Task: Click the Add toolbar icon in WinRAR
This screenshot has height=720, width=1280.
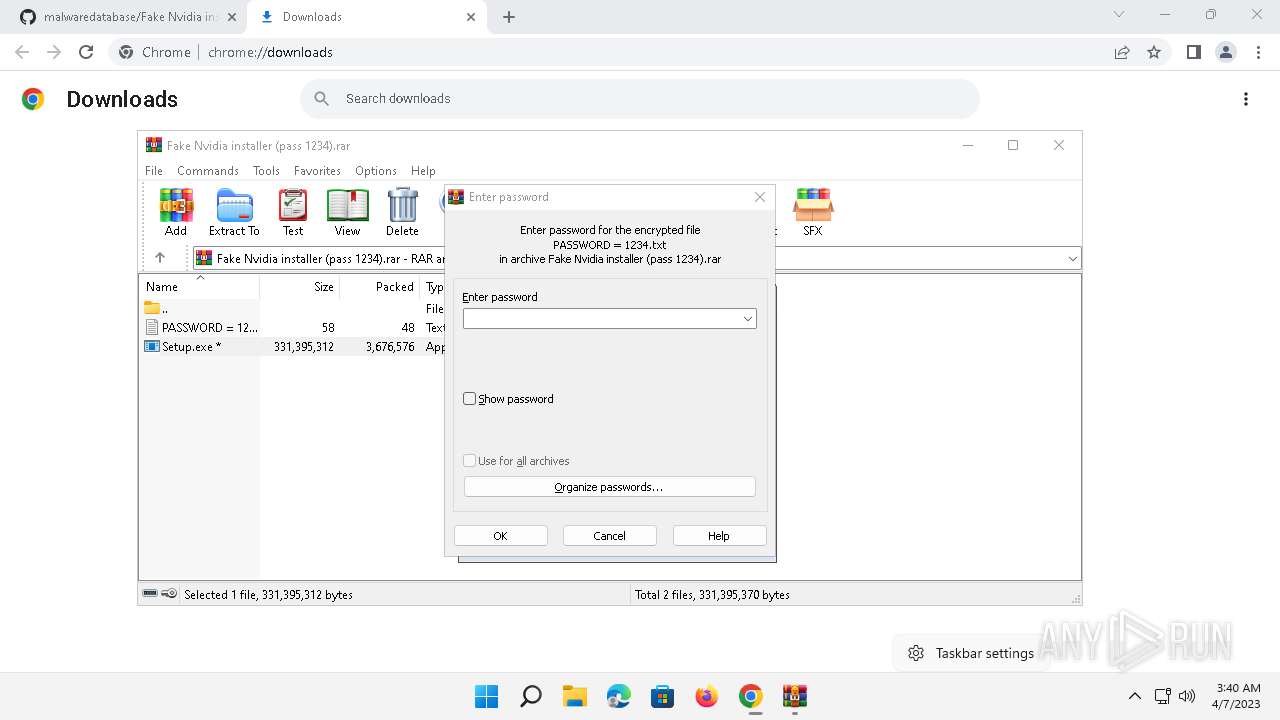Action: 176,212
